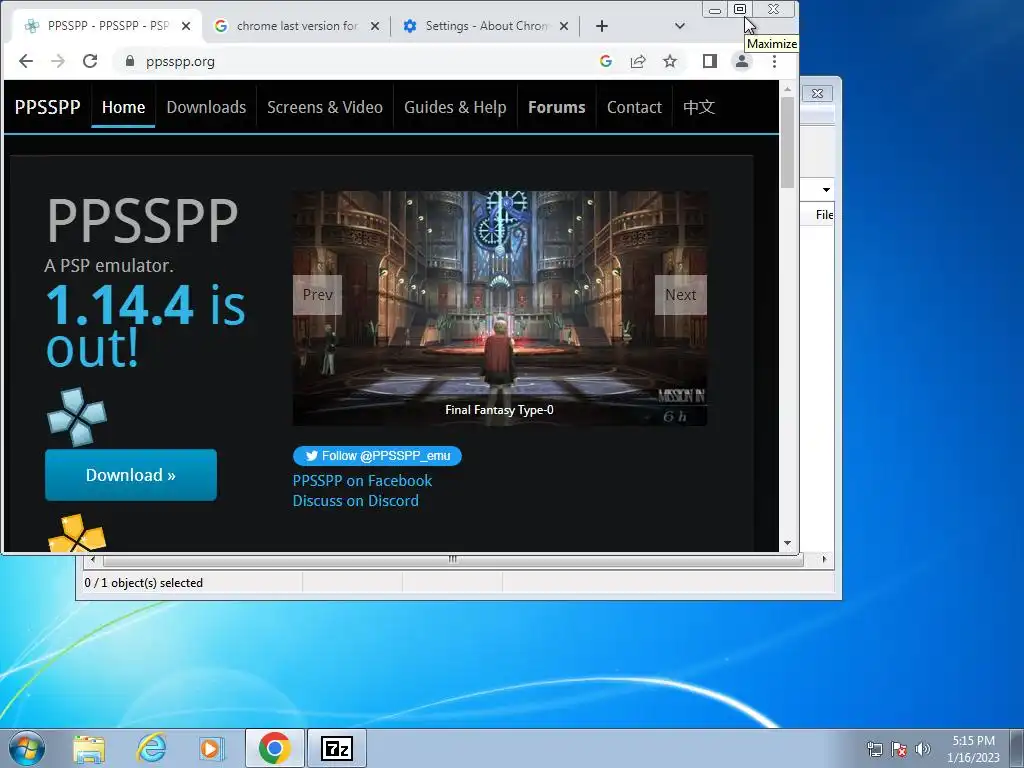Follow @PPSSPP_emu on Twitter
The image size is (1024, 768).
[377, 456]
